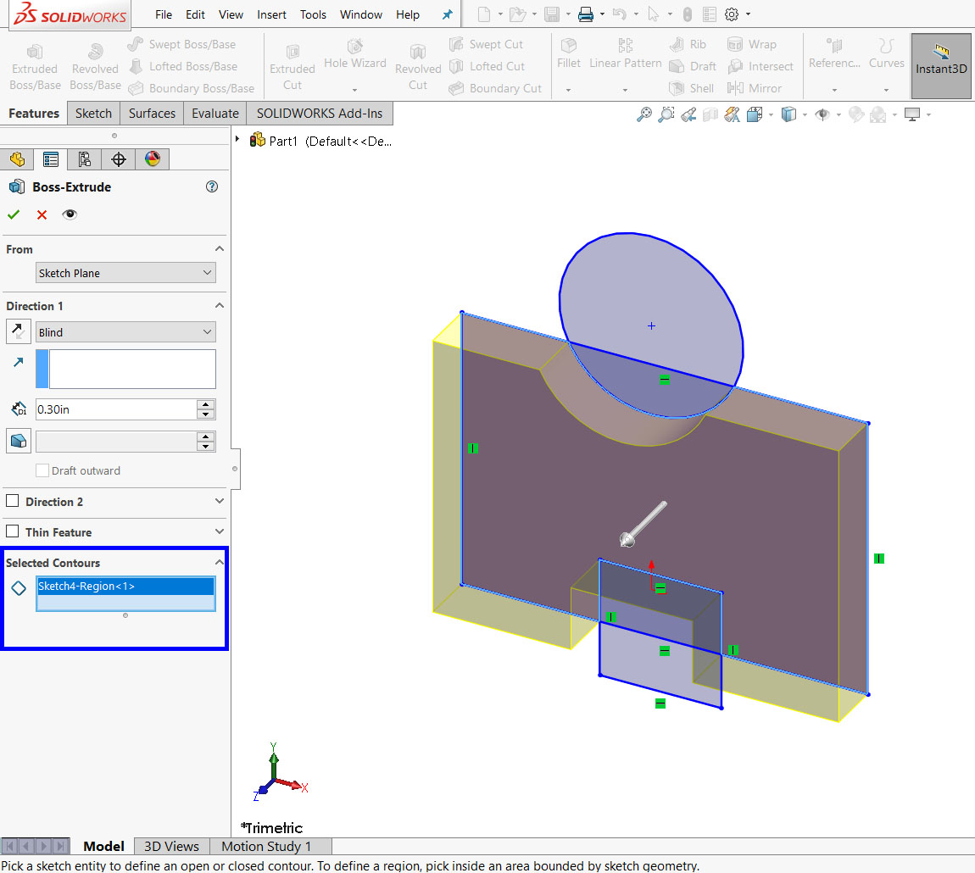Viewport: 975px width, 873px height.
Task: Cancel the feature with the red X
Action: point(42,215)
